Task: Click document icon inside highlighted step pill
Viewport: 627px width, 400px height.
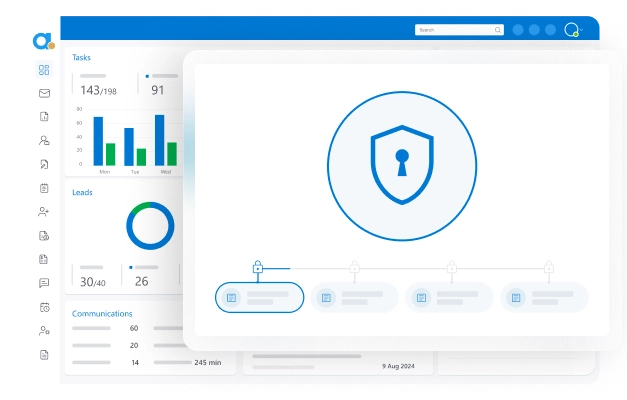Action: coord(231,298)
